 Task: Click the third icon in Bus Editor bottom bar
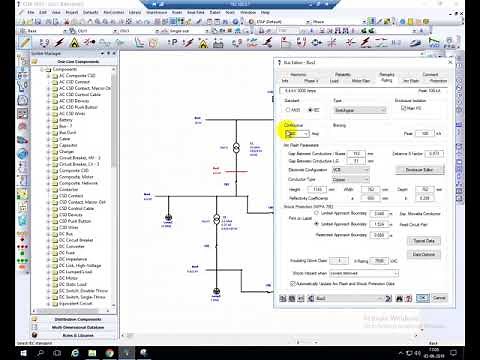[x=301, y=298]
